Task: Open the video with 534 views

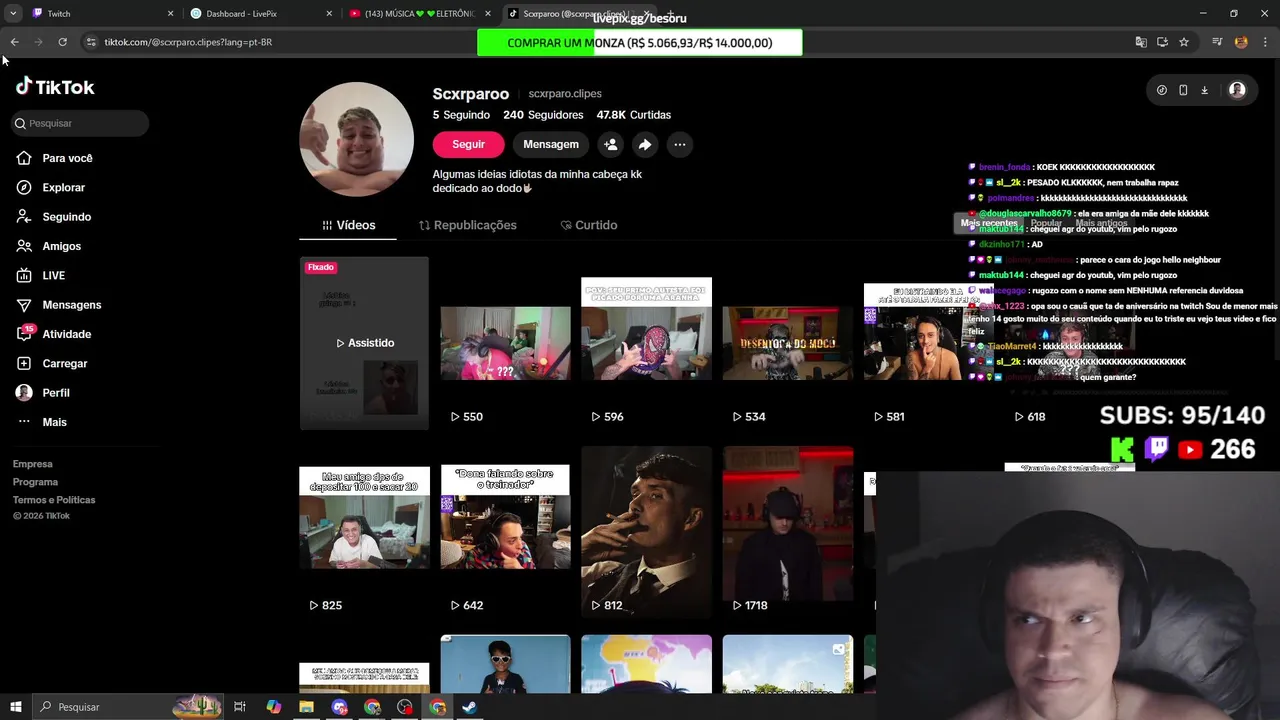Action: pyautogui.click(x=788, y=343)
